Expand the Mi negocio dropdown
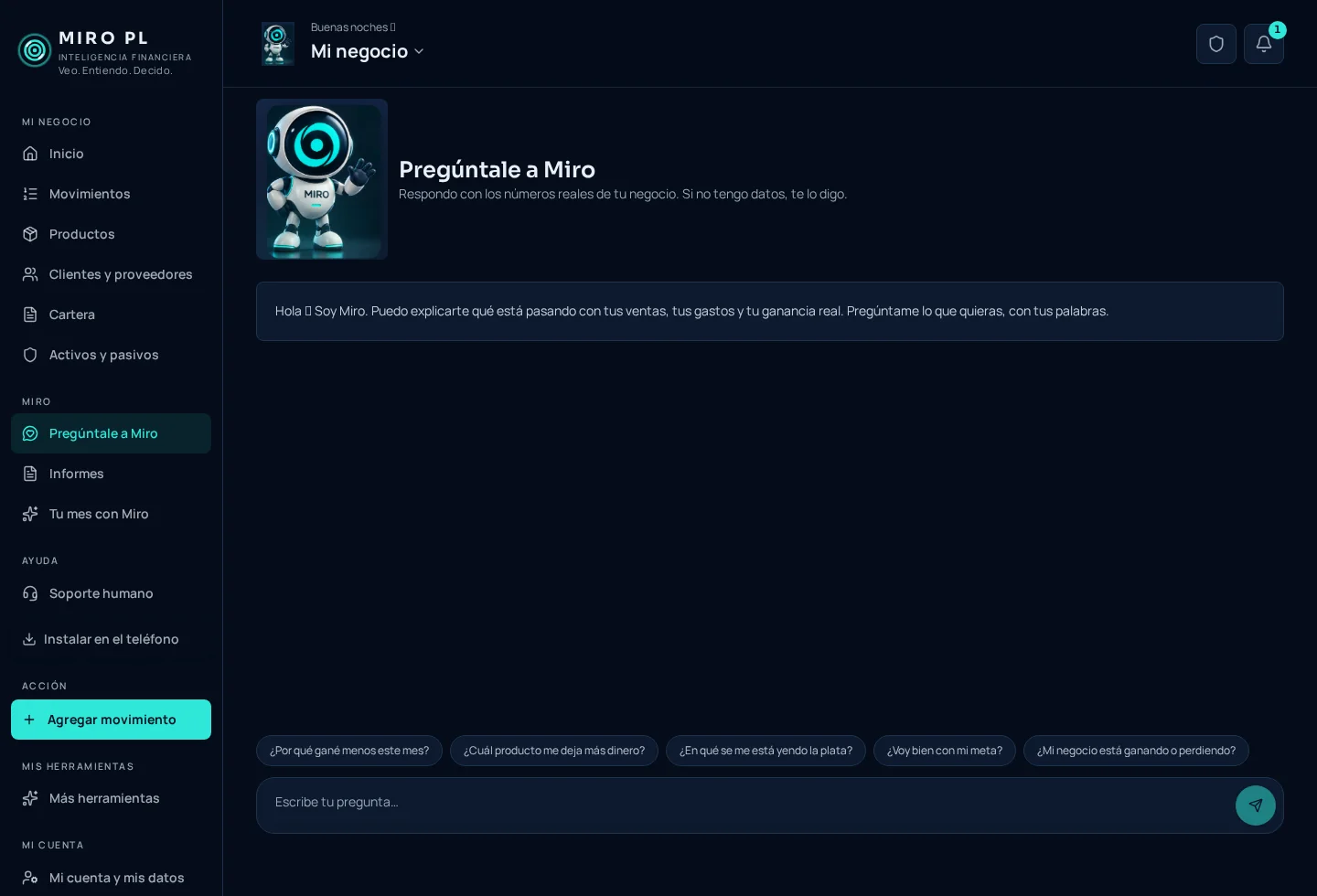 [368, 51]
